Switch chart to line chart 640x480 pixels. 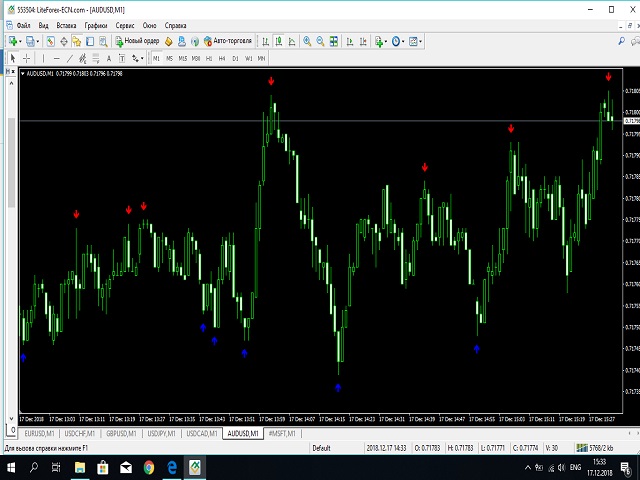point(292,41)
